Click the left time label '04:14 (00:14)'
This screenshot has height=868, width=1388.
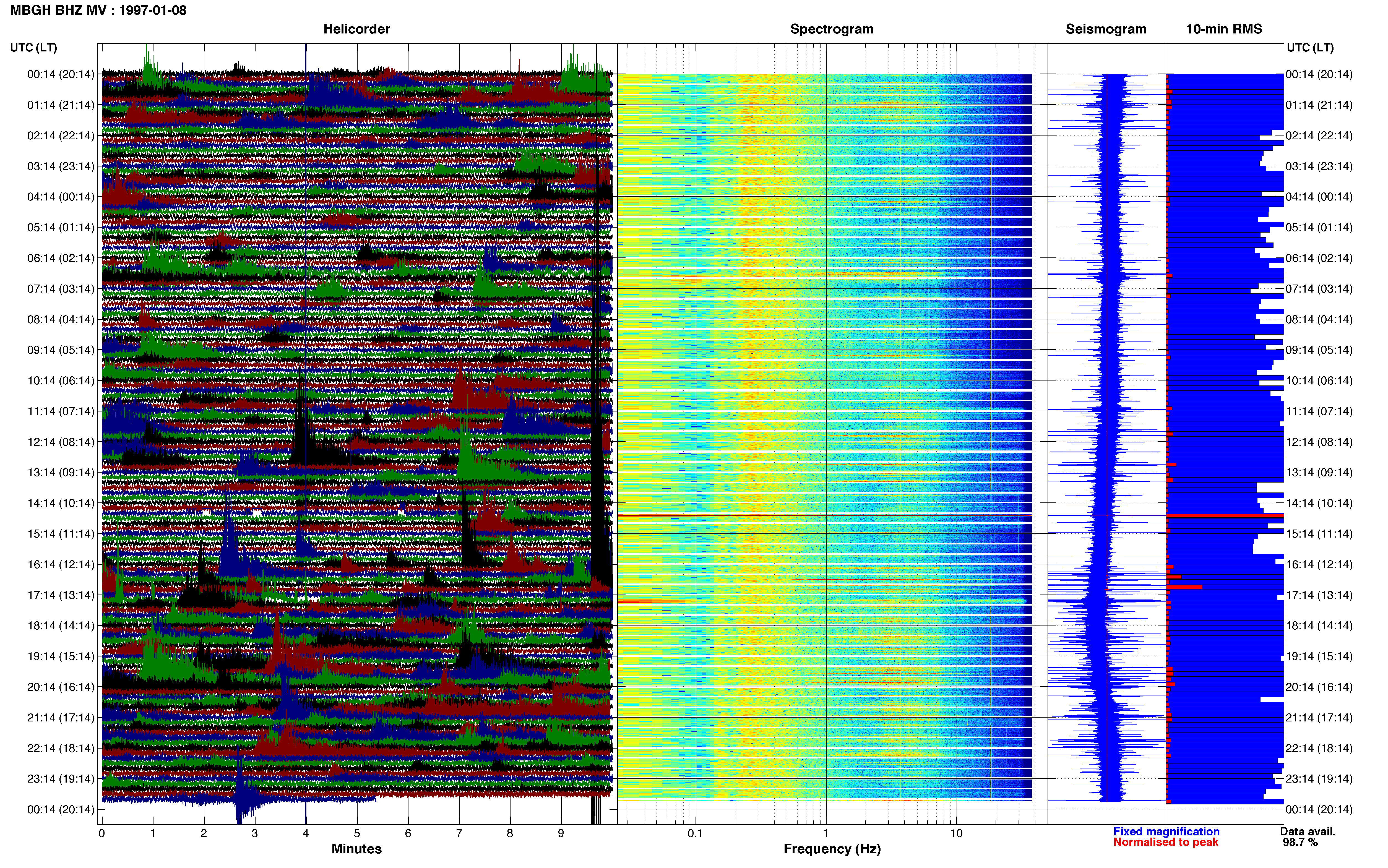(61, 197)
